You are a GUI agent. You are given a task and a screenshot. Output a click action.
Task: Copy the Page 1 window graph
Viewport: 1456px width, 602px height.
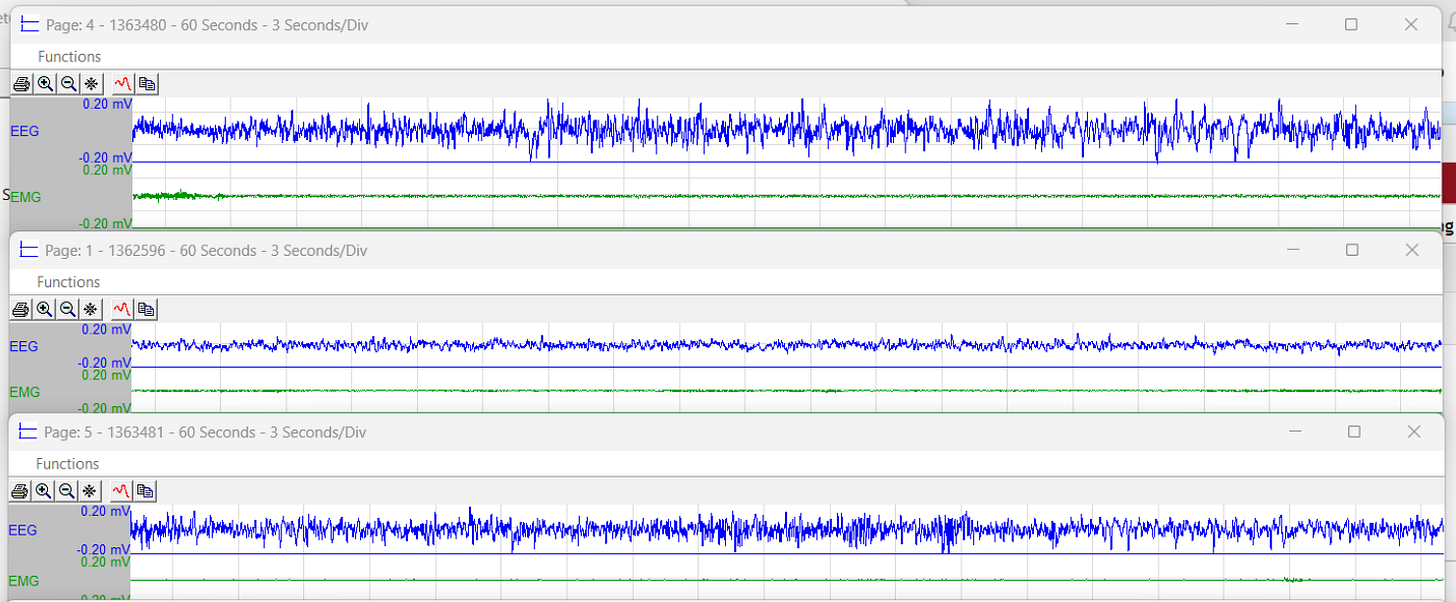pyautogui.click(x=145, y=309)
